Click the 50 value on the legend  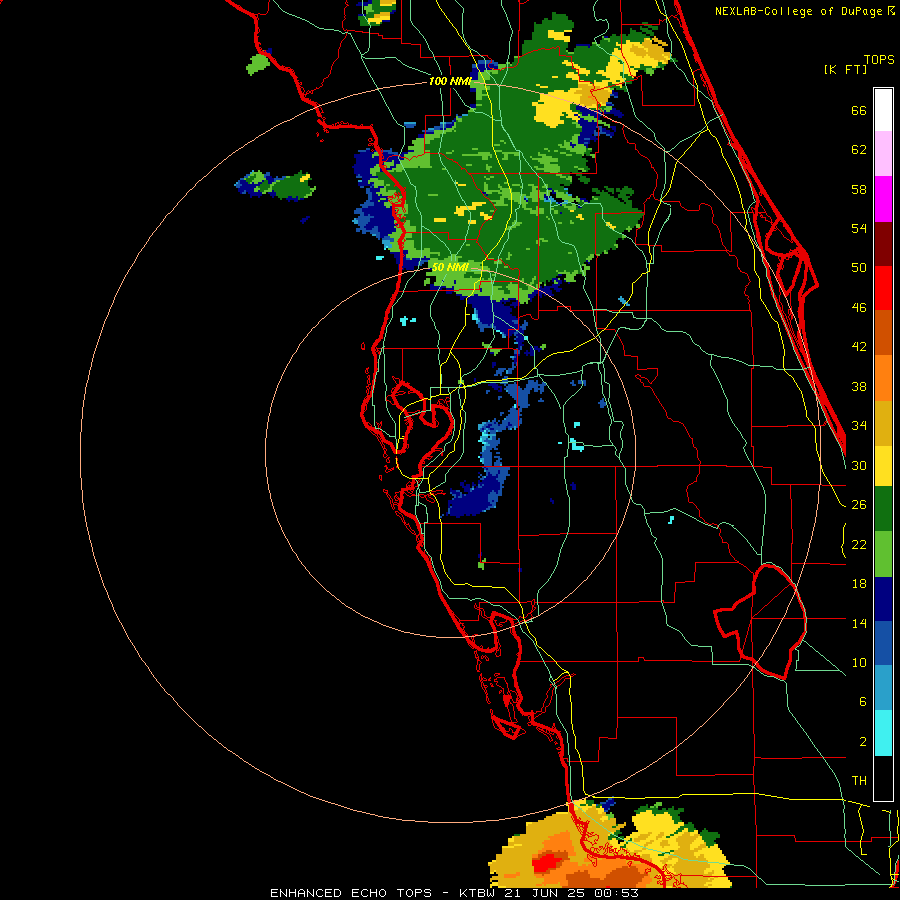coord(859,267)
